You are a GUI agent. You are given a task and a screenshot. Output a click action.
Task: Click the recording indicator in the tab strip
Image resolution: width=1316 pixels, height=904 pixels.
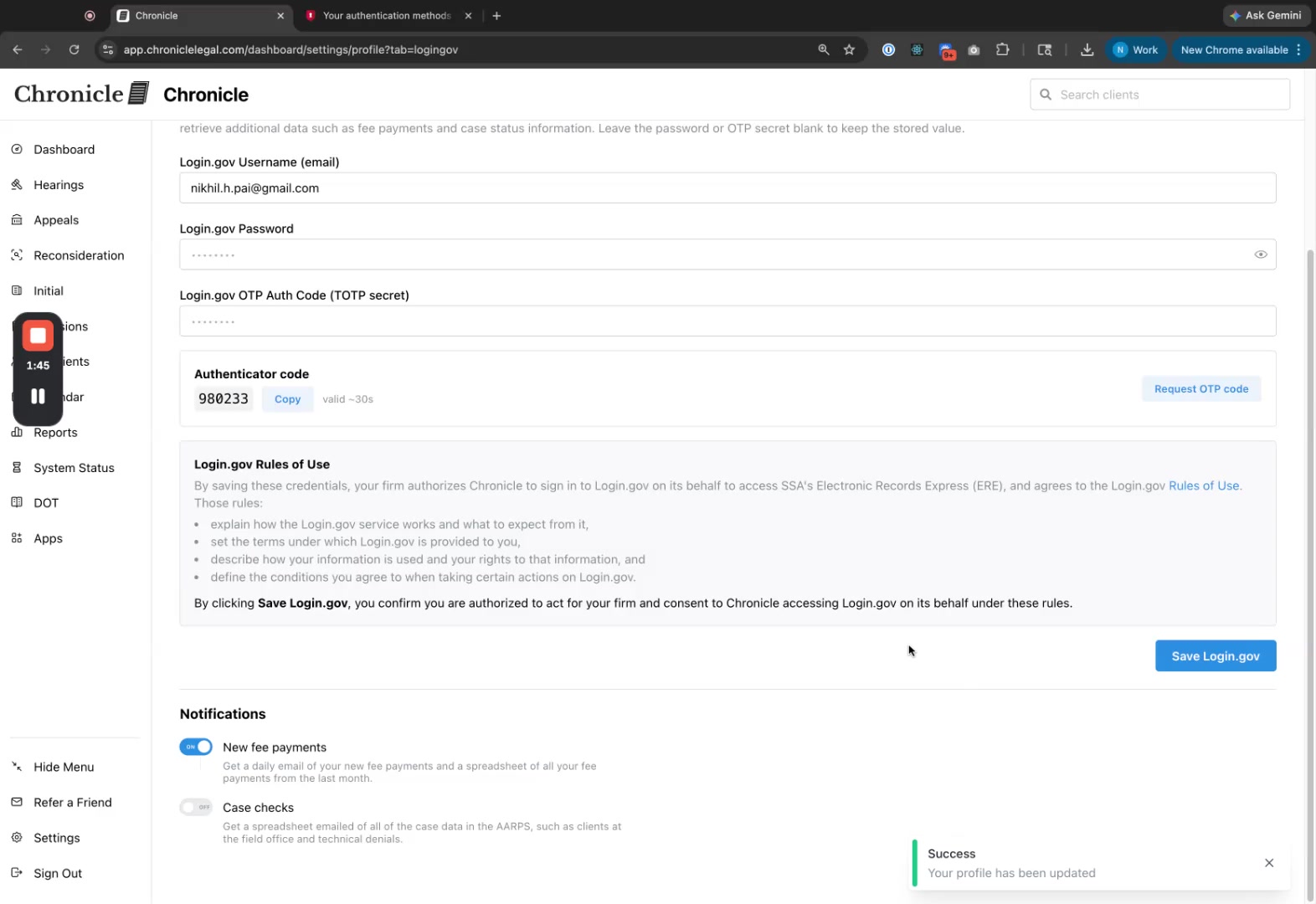click(90, 16)
